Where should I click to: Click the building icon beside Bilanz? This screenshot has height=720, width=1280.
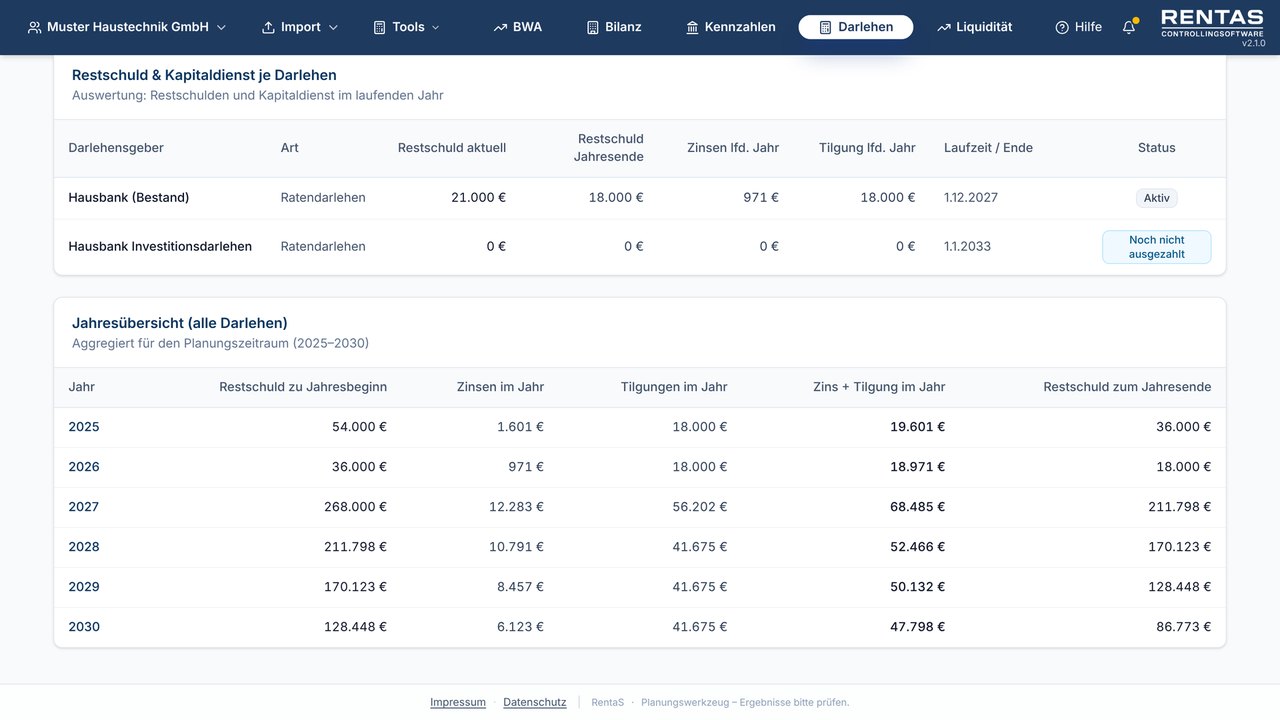[592, 27]
